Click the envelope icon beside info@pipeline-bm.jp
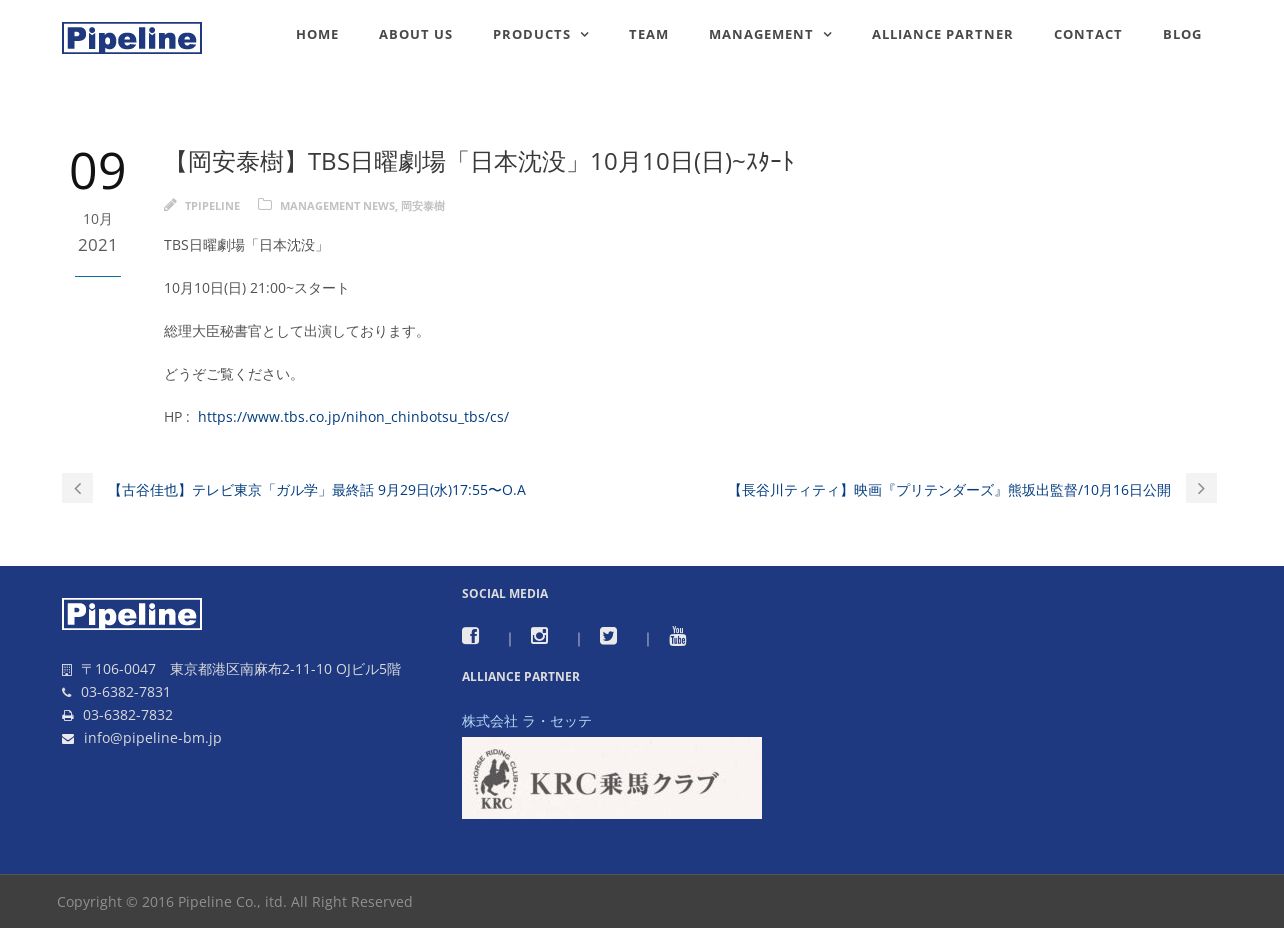This screenshot has height=928, width=1284. click(68, 739)
